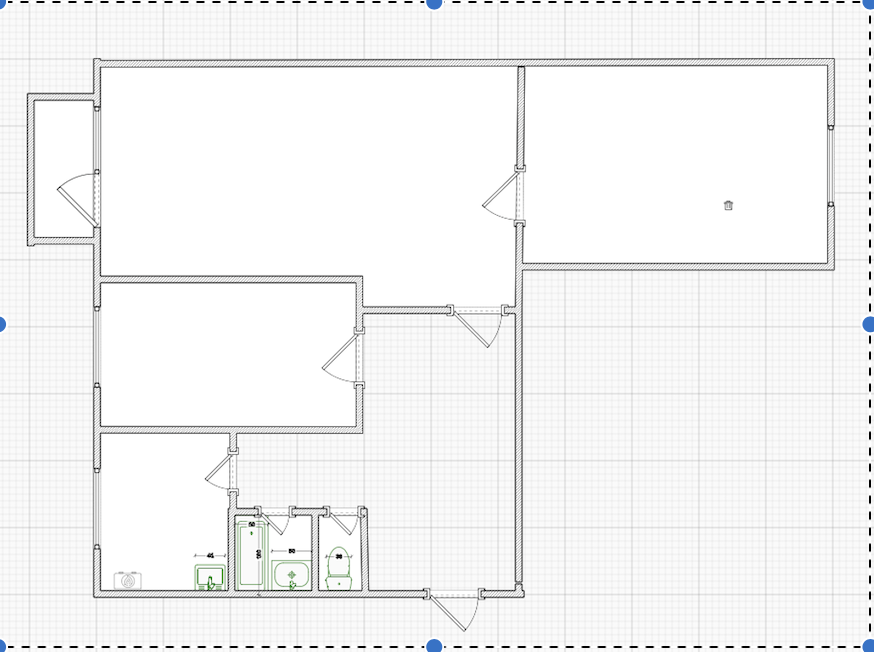Select the door between living room and right room
Viewport: 874px width, 652px height.
coord(503,195)
